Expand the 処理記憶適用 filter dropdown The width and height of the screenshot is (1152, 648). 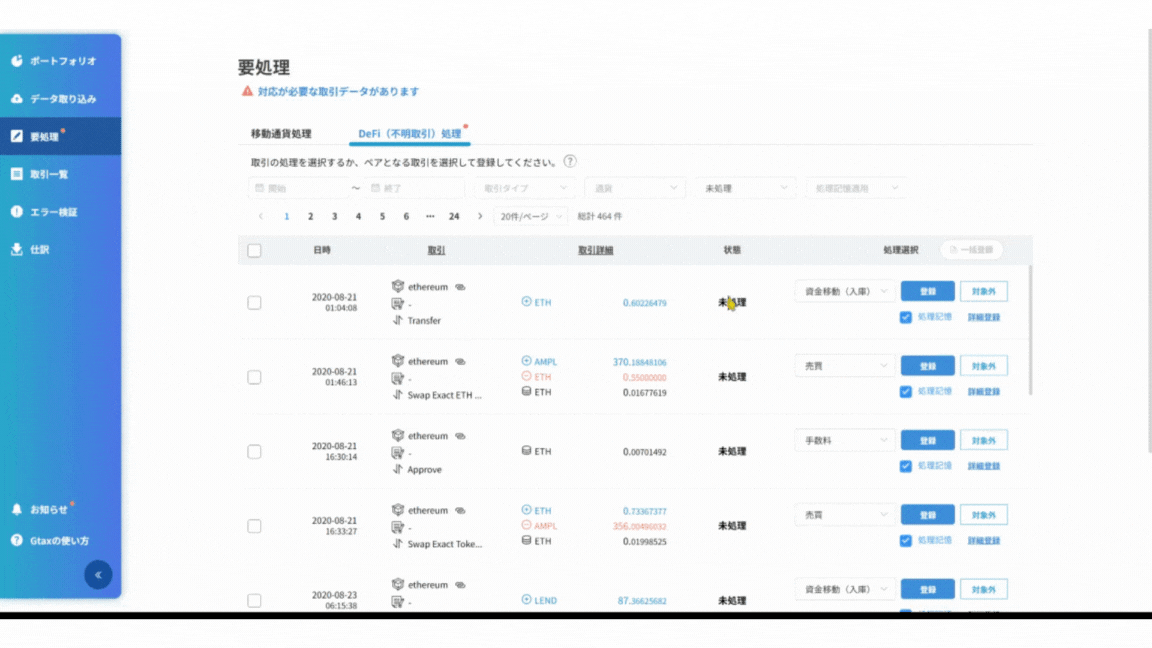pos(856,188)
